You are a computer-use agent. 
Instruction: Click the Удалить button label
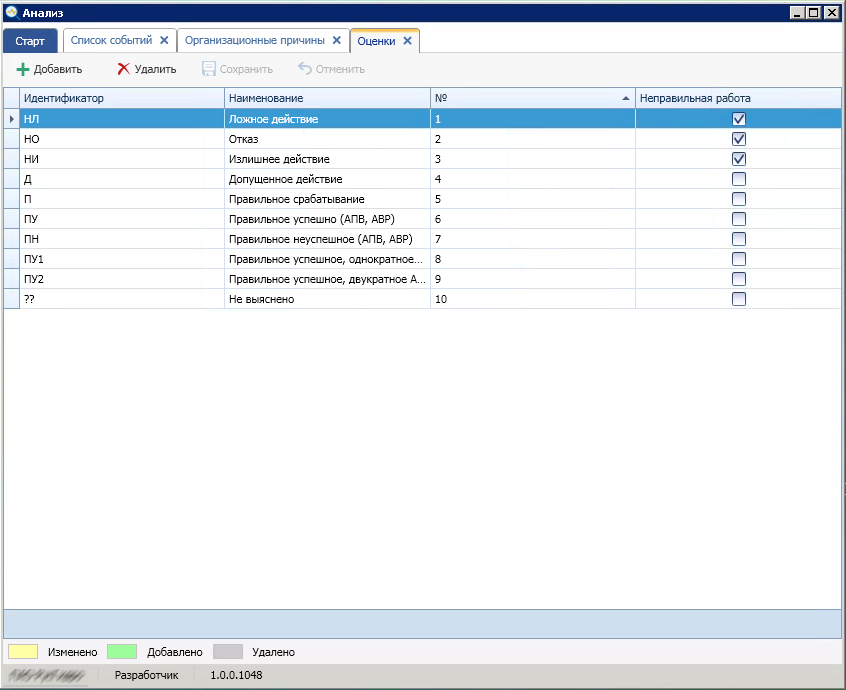(155, 69)
